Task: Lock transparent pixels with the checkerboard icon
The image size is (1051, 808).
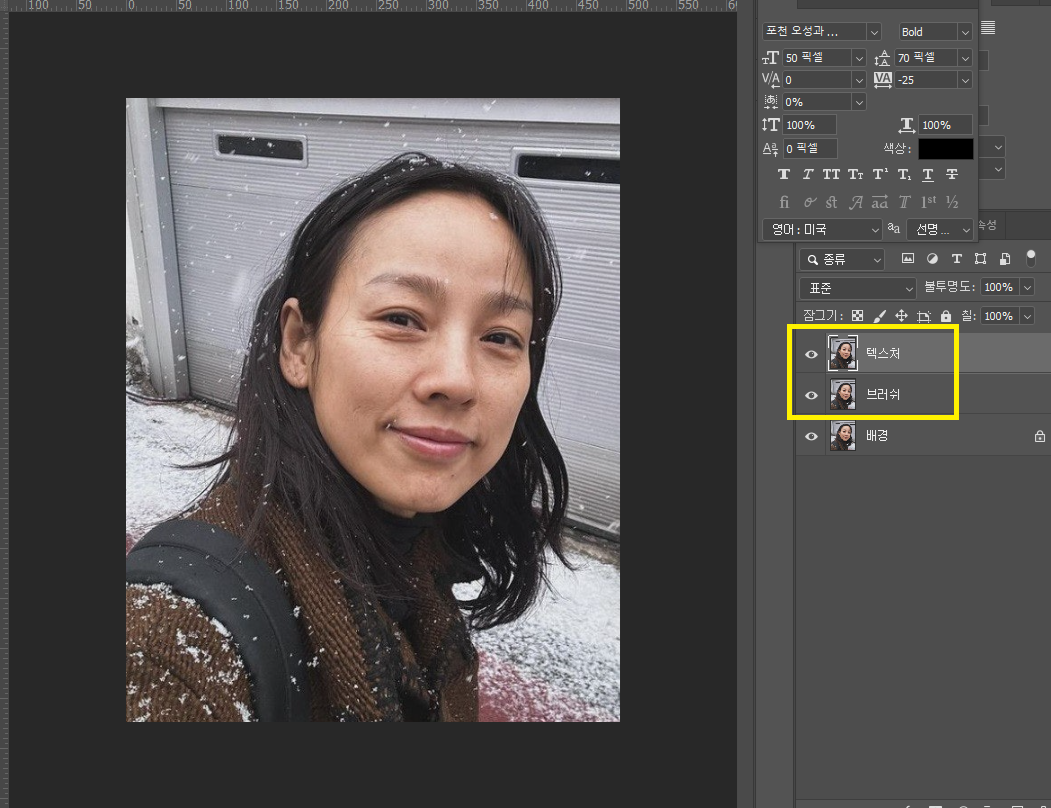Action: 857,316
